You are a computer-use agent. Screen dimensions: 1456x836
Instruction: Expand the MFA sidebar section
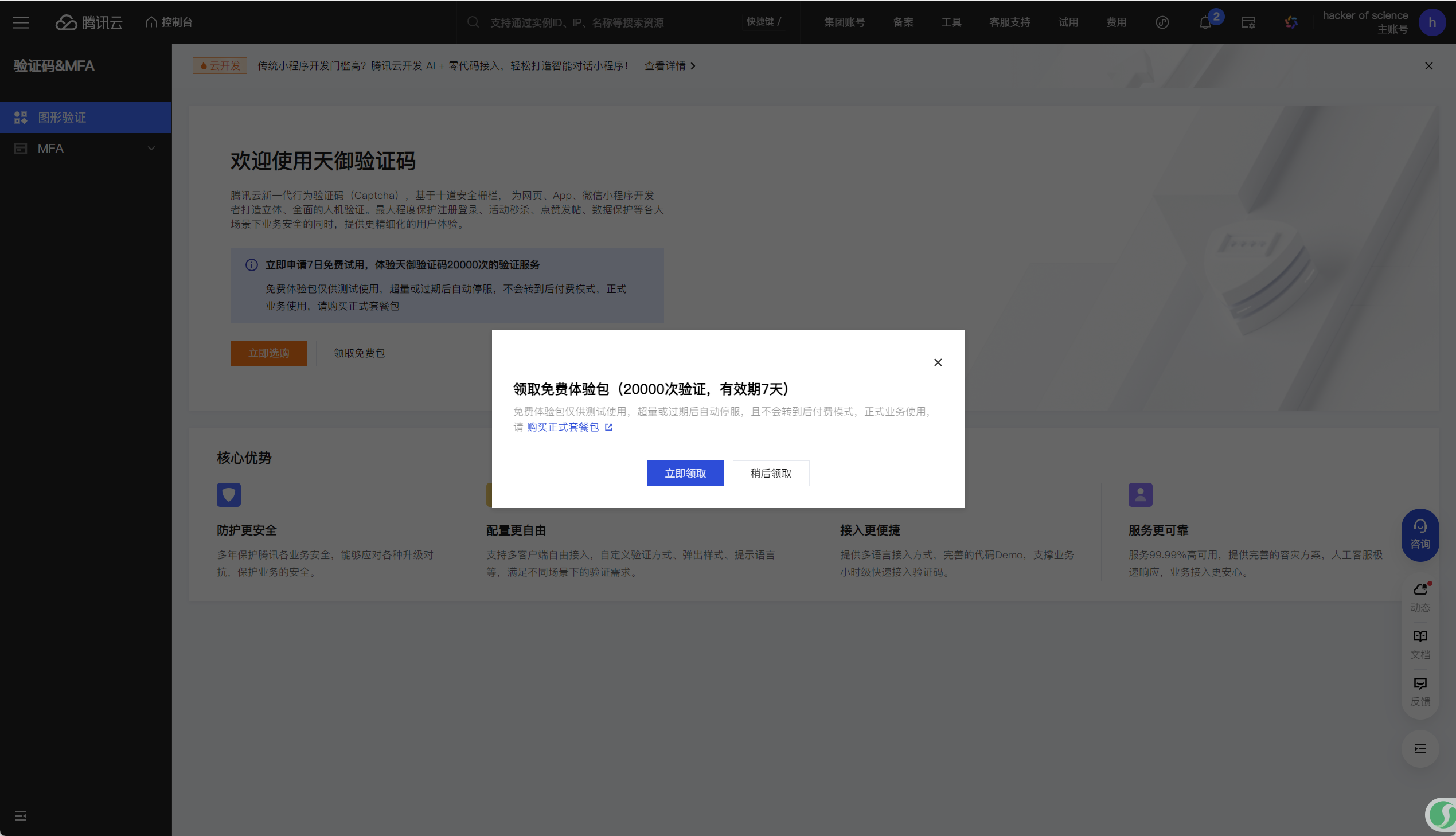(86, 149)
